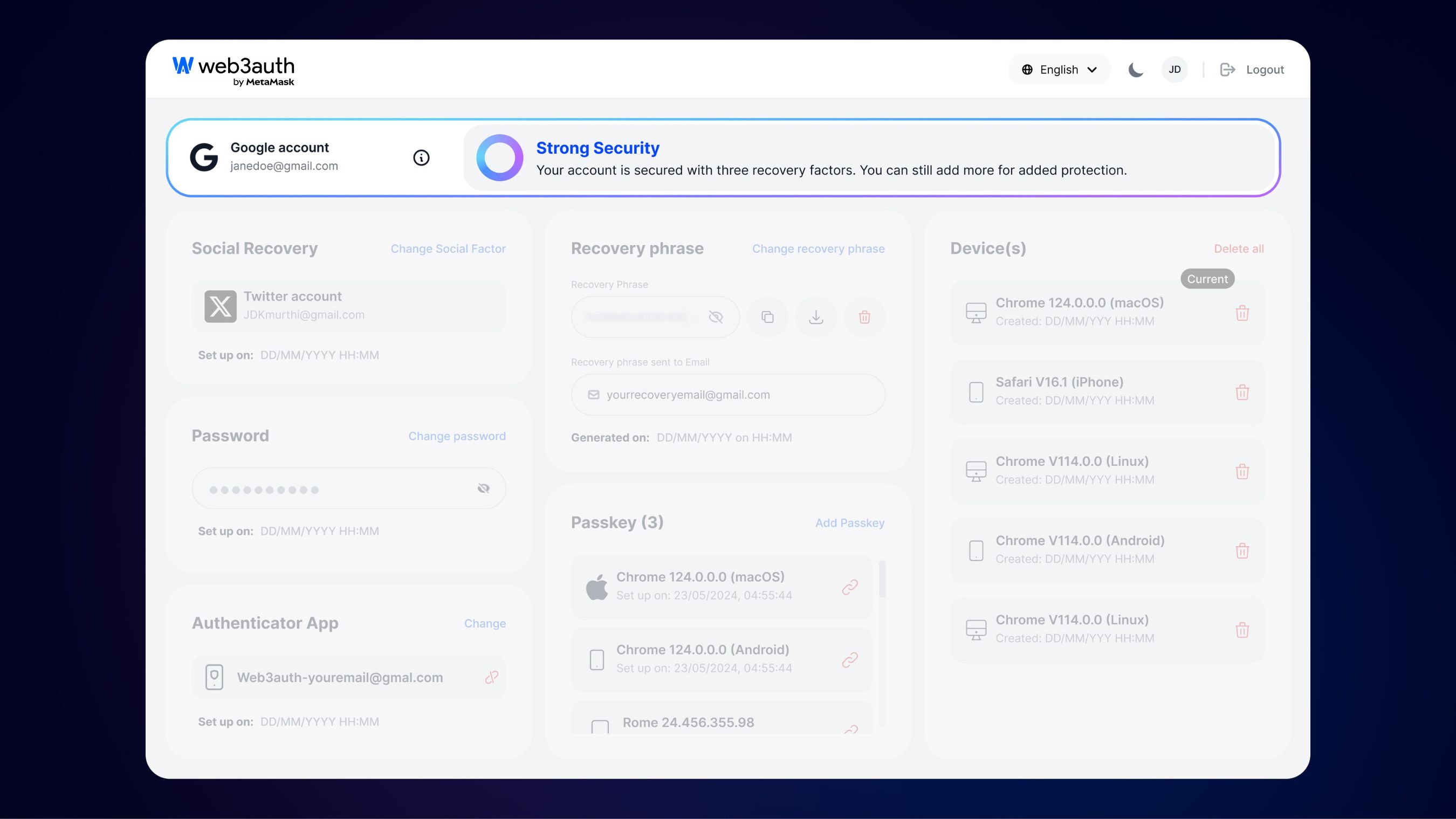
Task: Open the info tooltip next to Google account
Action: [421, 157]
